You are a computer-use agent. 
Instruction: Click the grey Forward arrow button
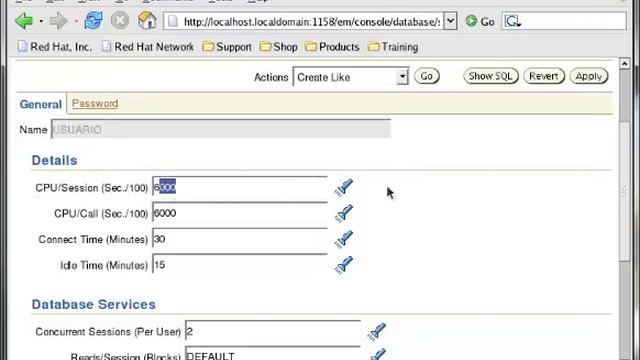58,20
